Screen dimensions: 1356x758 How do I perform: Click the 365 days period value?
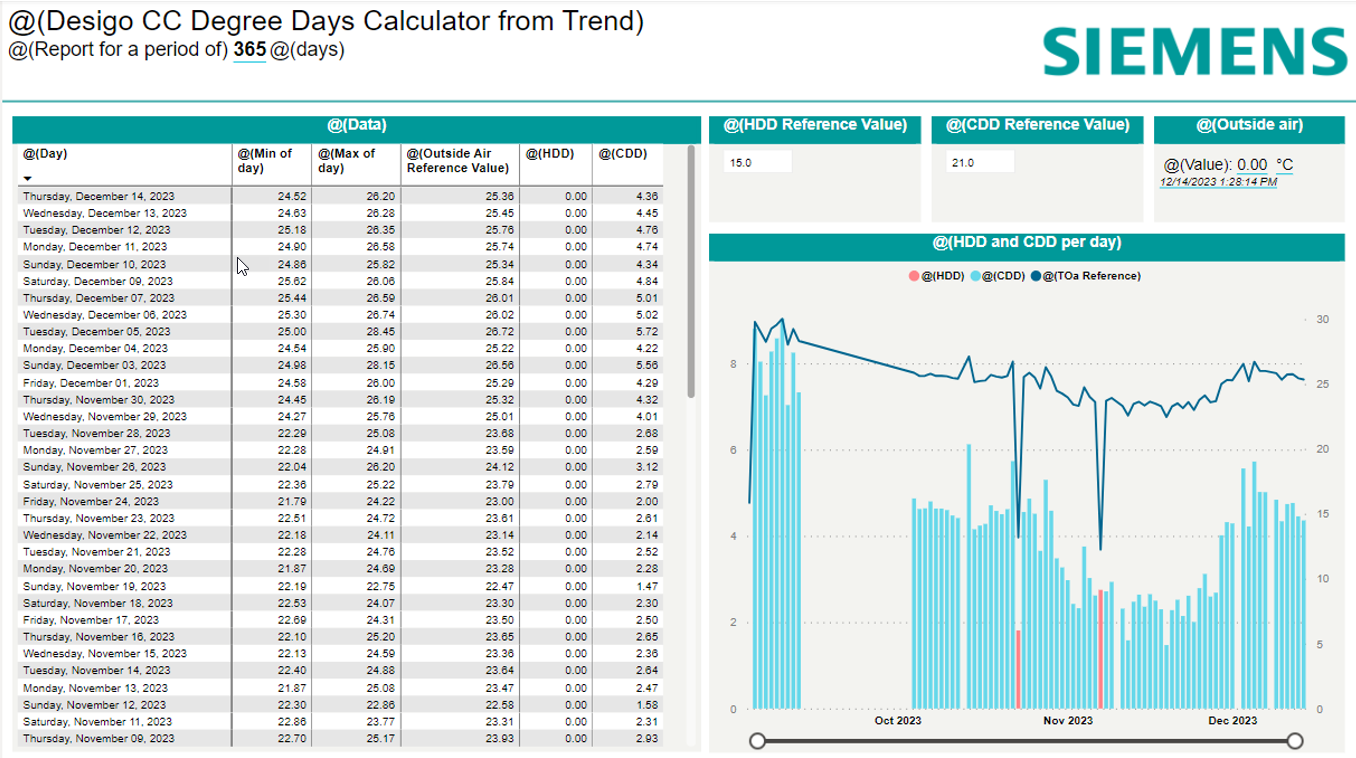pyautogui.click(x=249, y=50)
